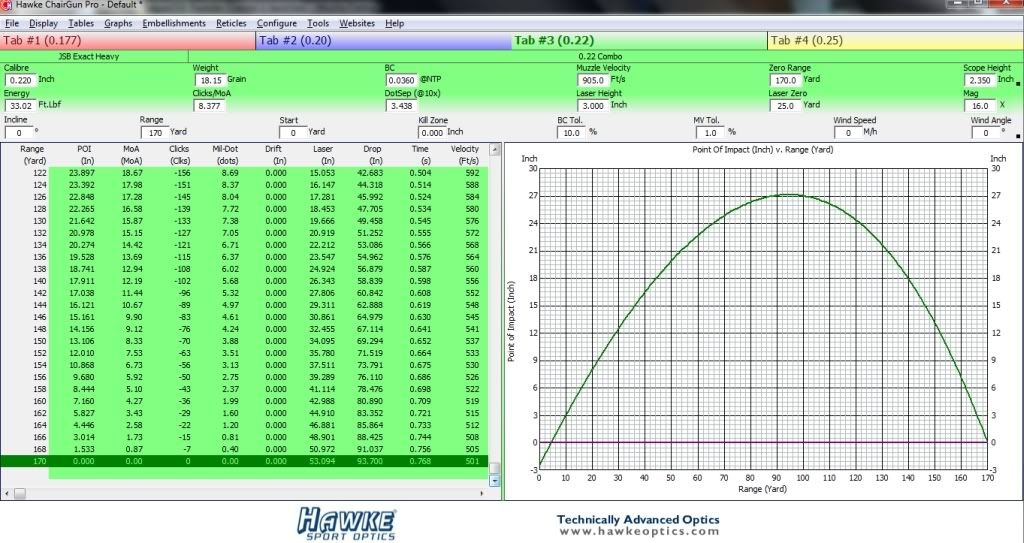The height and width of the screenshot is (543, 1024).
Task: Click the table's vertical scroll down arrow
Action: [x=494, y=481]
